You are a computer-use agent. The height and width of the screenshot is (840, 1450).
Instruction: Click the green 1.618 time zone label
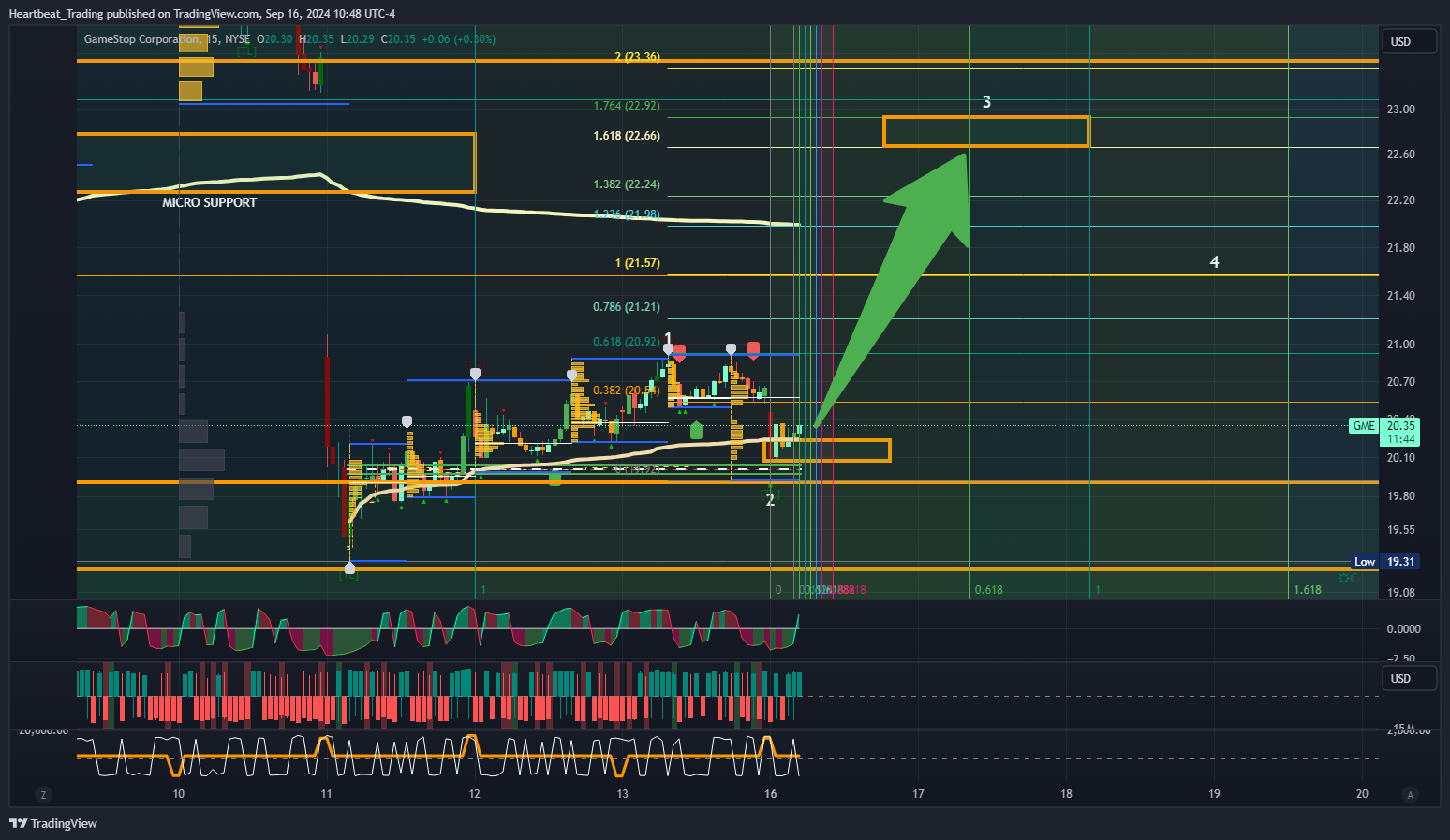(x=1308, y=590)
